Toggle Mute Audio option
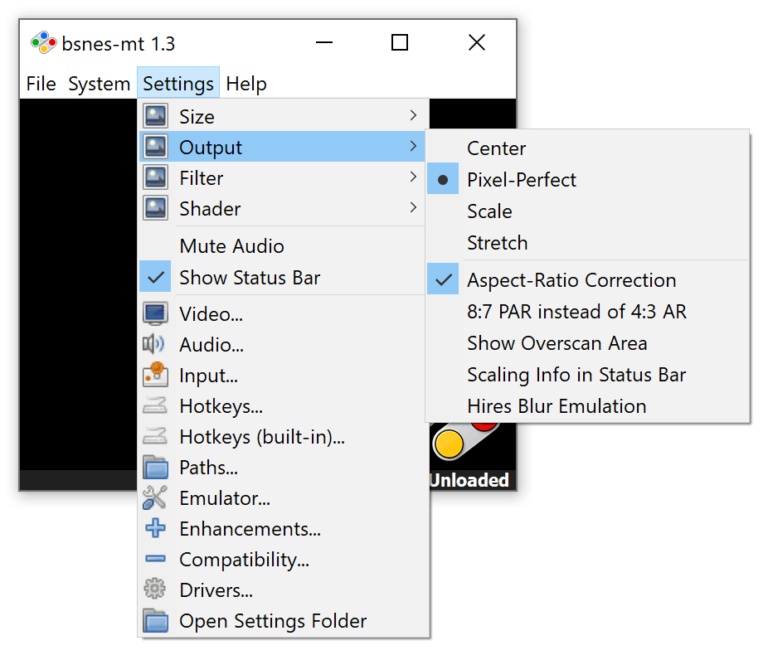This screenshot has height=655, width=768. [x=282, y=245]
